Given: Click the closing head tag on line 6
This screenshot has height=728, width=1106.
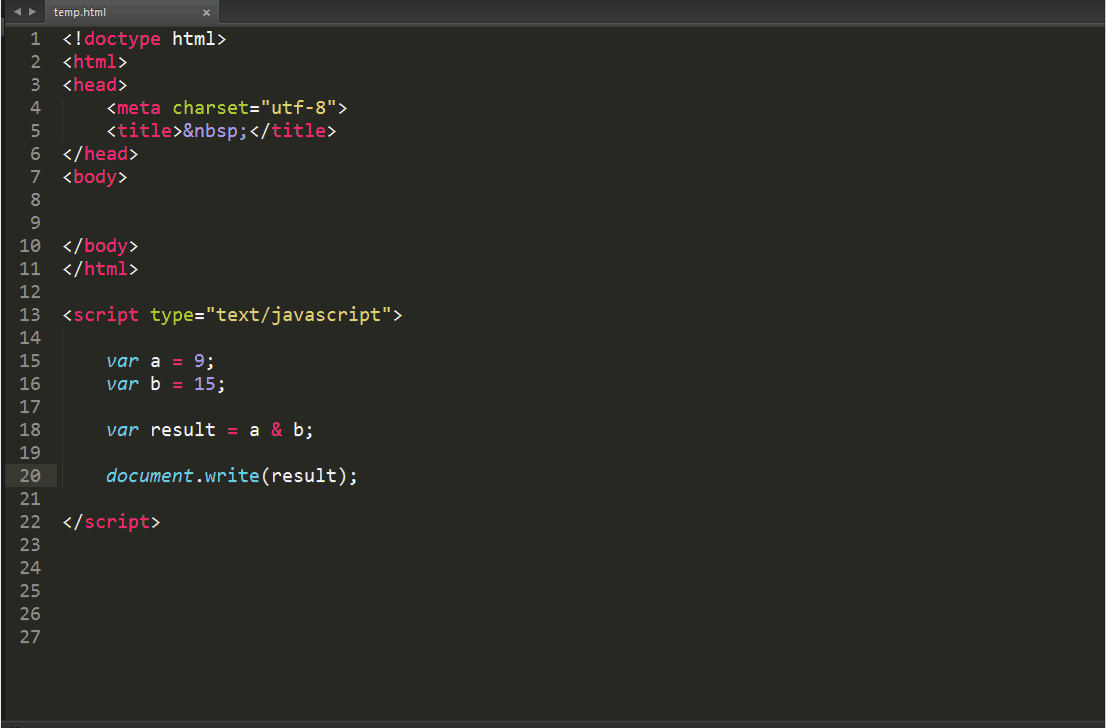Looking at the screenshot, I should (x=100, y=154).
